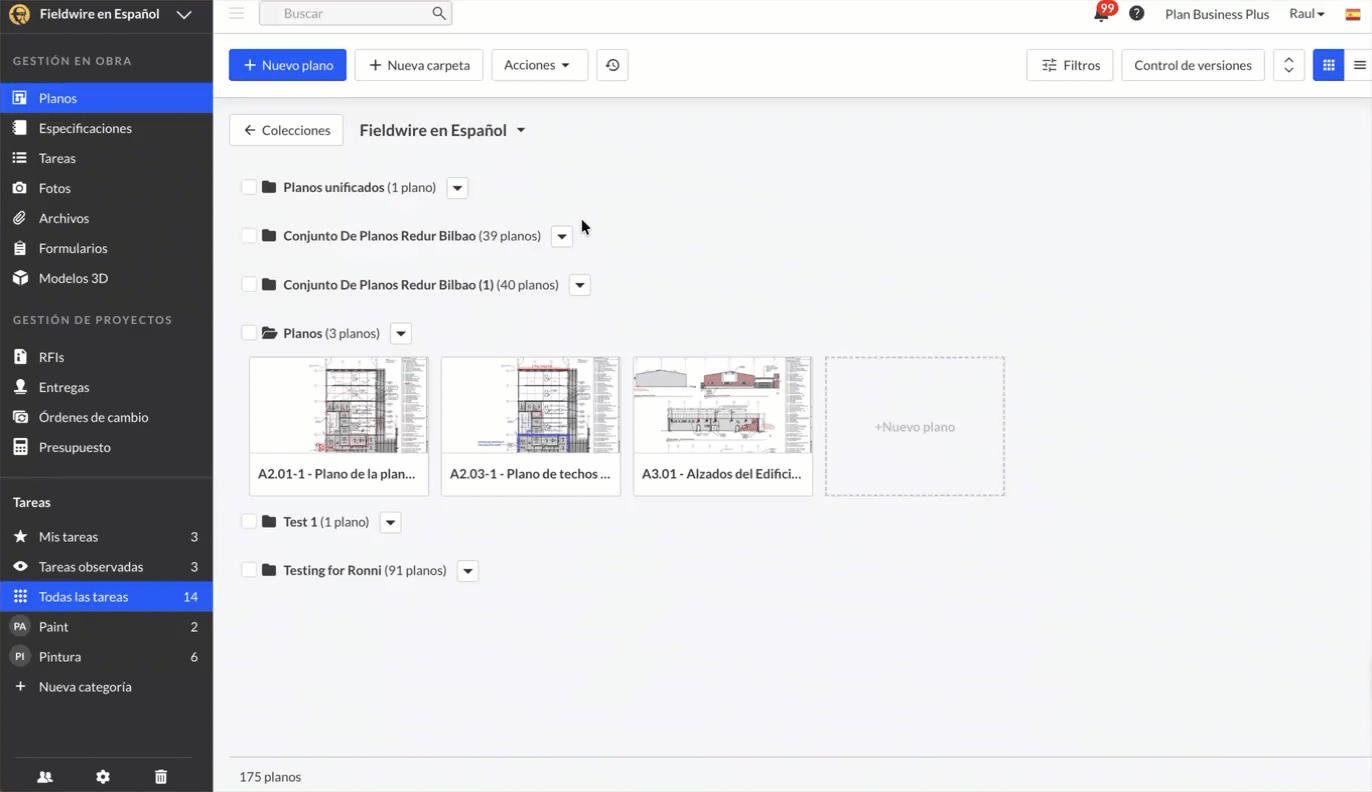Image resolution: width=1372 pixels, height=792 pixels.
Task: Open Planos unificados folder dropdown arrow
Action: (x=457, y=188)
